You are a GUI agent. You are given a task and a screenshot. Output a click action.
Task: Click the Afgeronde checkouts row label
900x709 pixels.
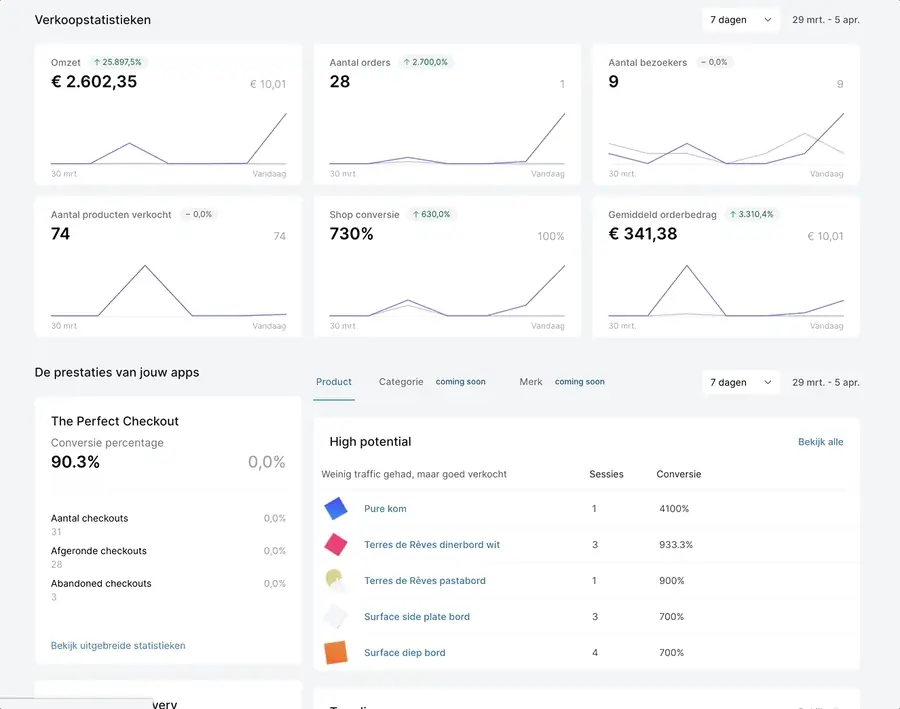[99, 551]
